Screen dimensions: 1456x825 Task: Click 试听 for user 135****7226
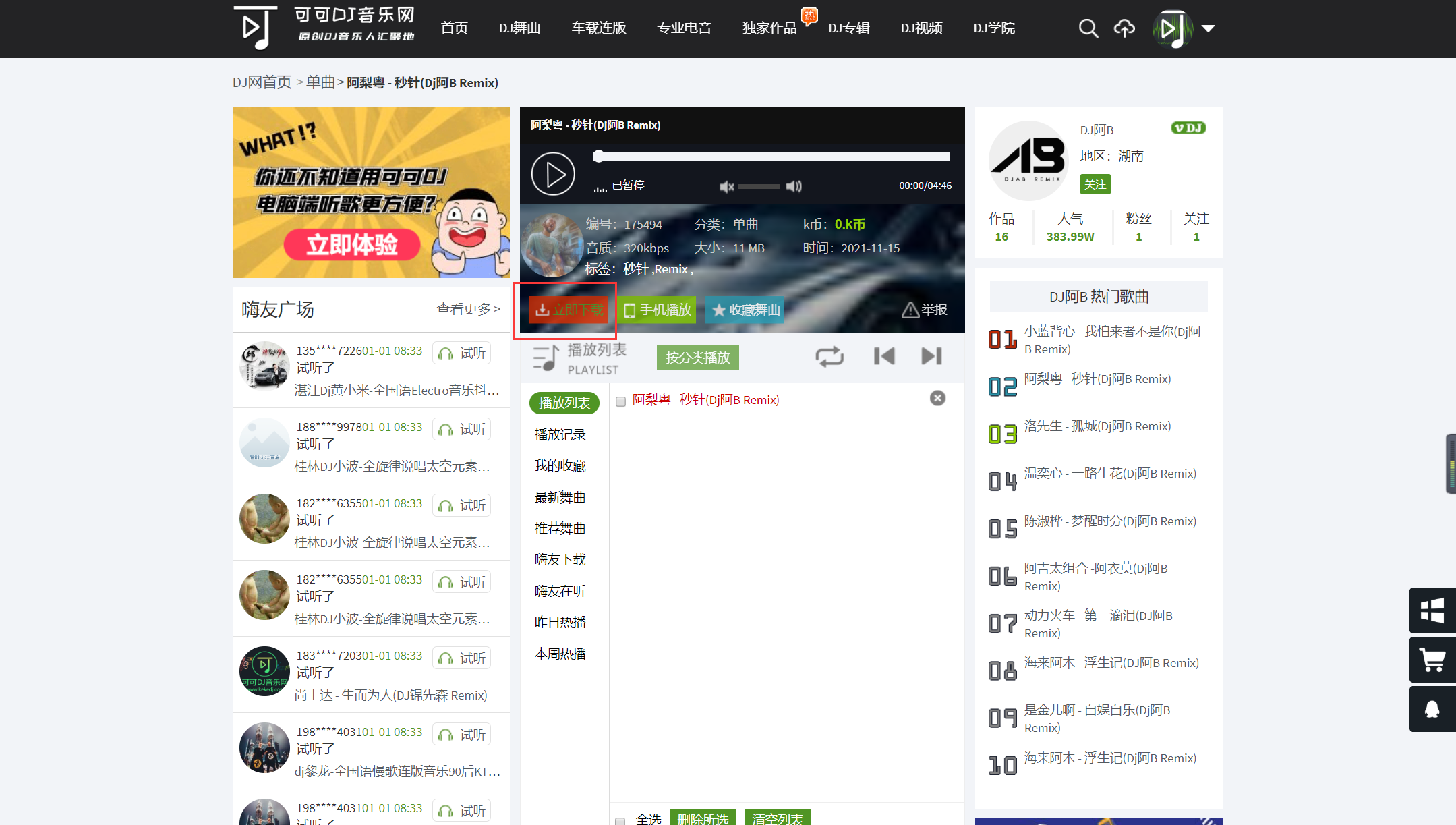tap(461, 353)
